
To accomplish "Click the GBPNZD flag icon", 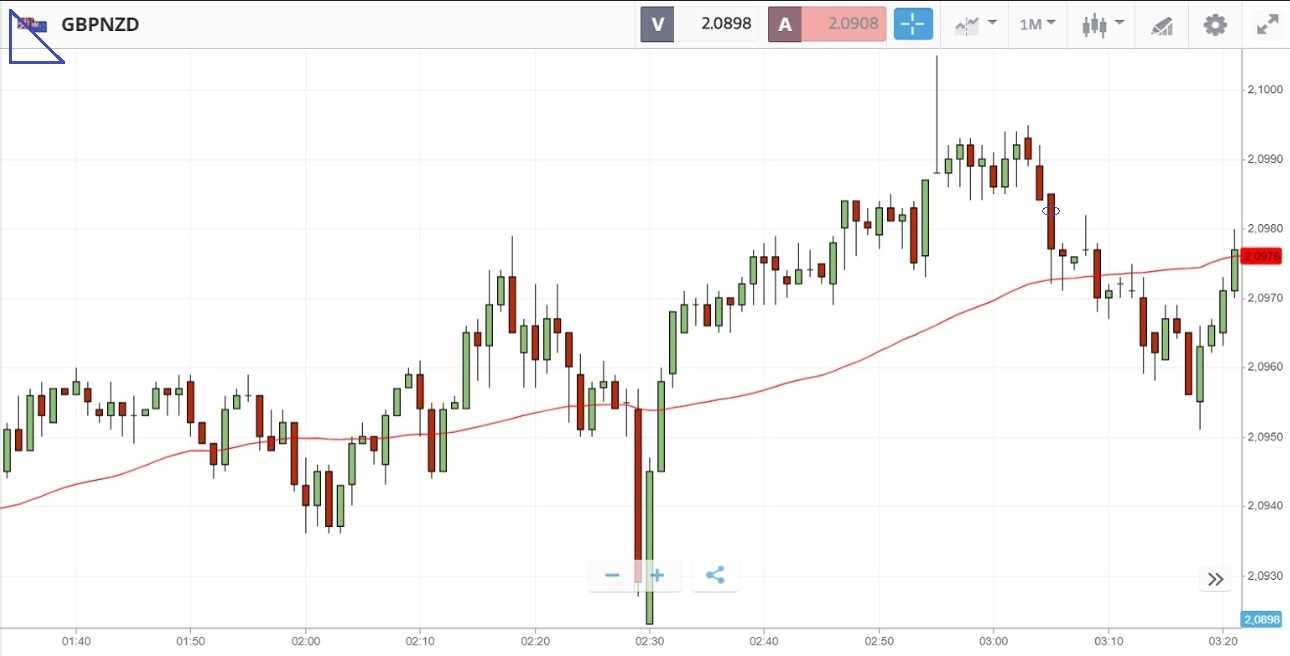I will pos(32,24).
